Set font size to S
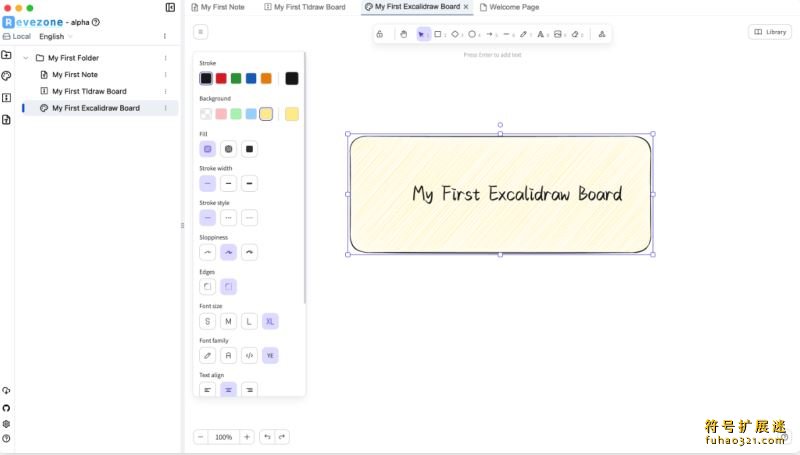This screenshot has height=455, width=800. 208,321
